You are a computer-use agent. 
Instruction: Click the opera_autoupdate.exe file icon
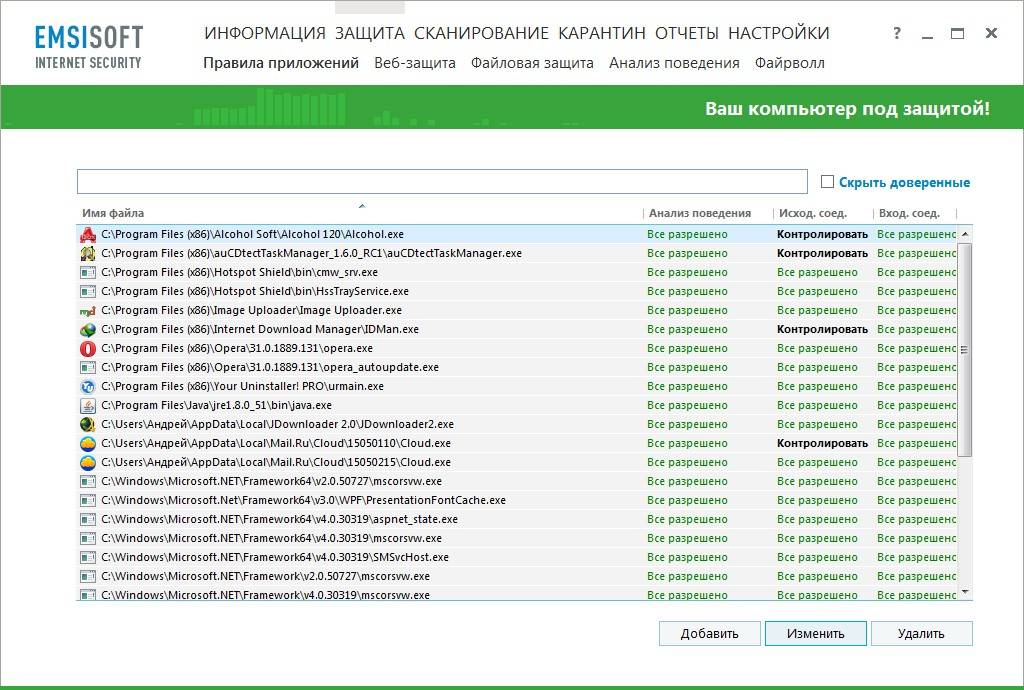(88, 368)
